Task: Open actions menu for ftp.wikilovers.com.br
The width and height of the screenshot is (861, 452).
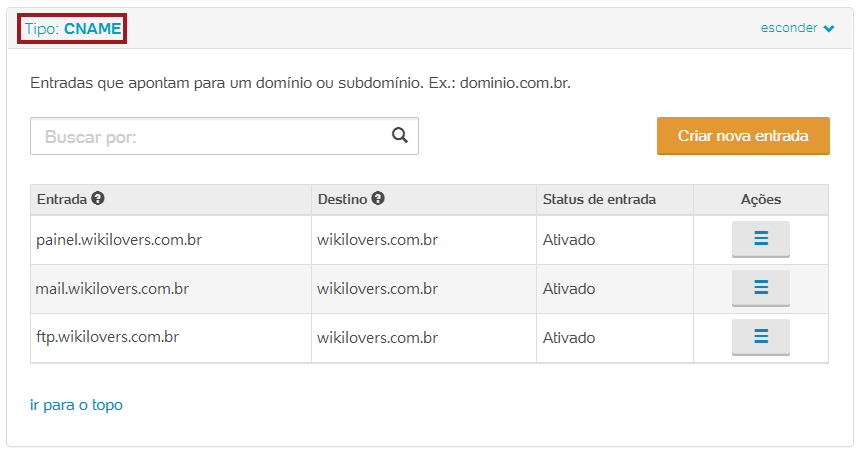Action: [x=760, y=337]
